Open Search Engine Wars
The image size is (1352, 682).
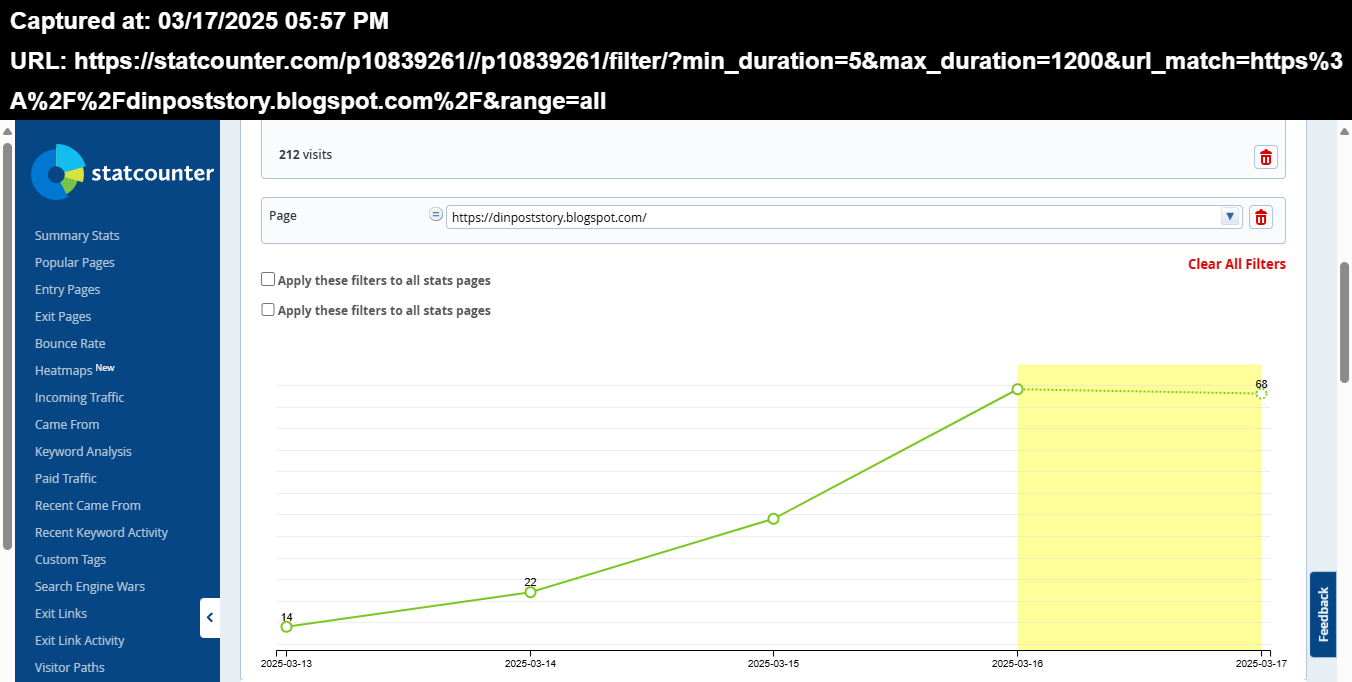coord(90,587)
